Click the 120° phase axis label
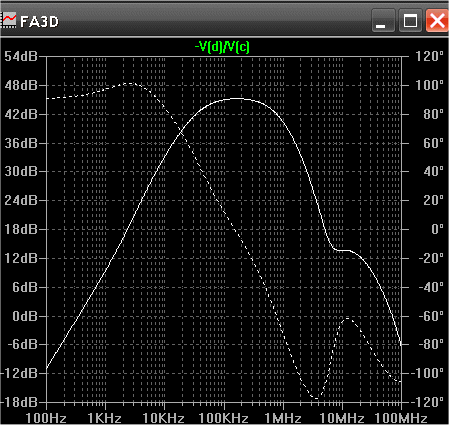449x425 pixels. [x=430, y=56]
